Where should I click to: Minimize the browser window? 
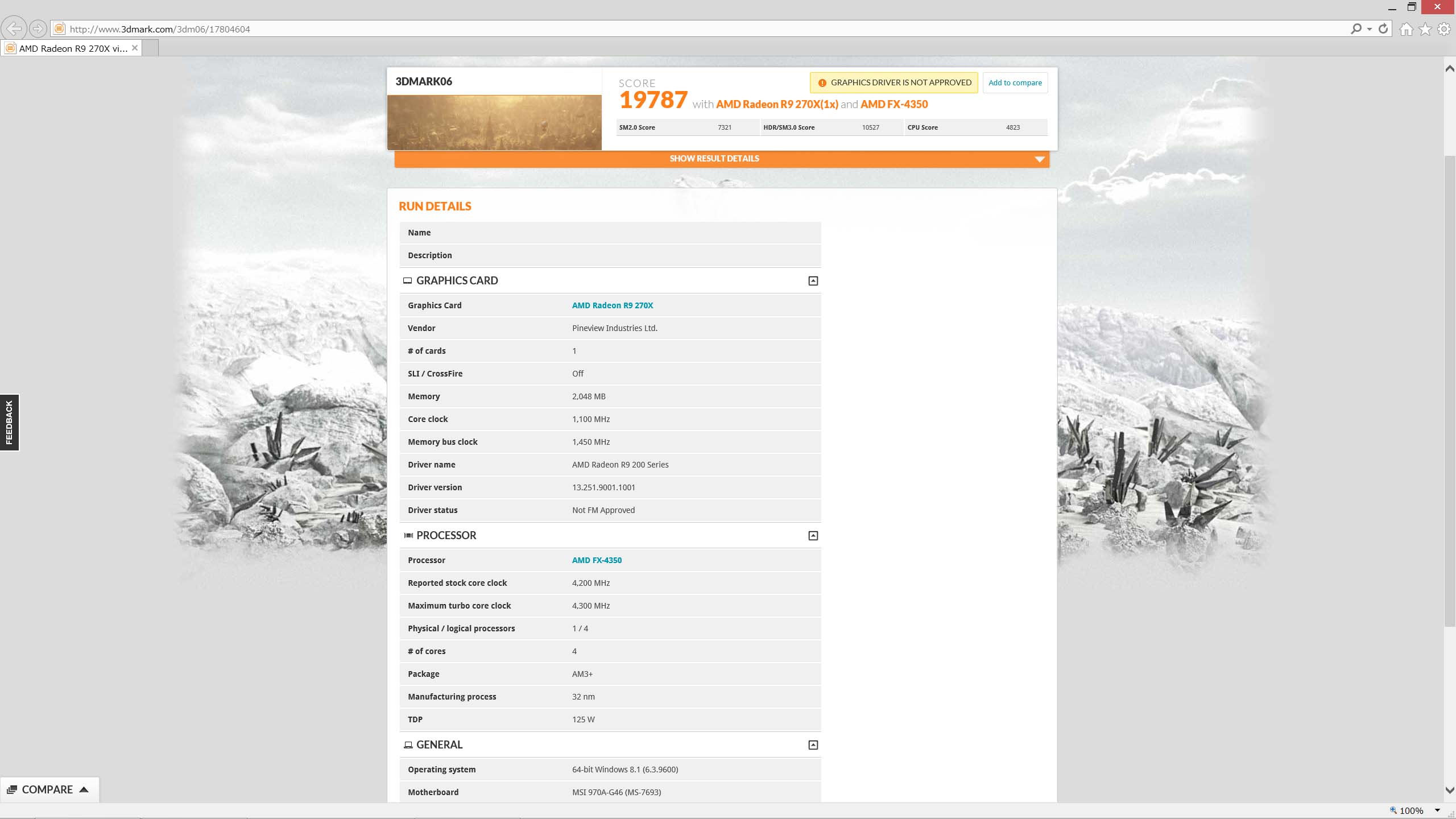(1392, 7)
